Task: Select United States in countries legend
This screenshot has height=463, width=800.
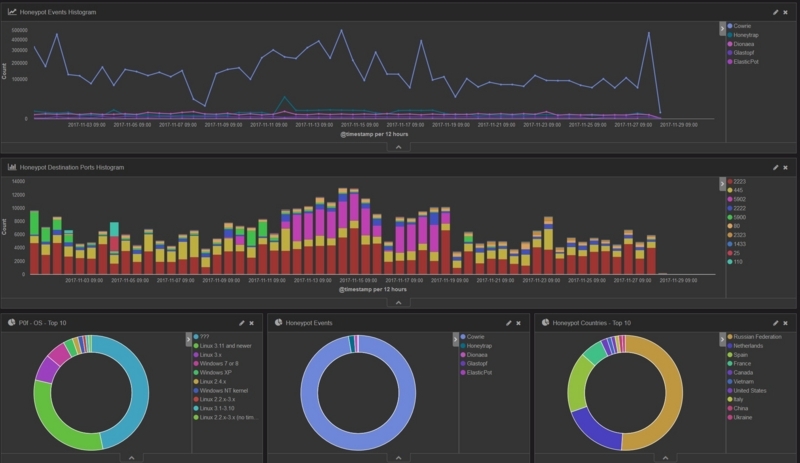Action: coord(749,391)
